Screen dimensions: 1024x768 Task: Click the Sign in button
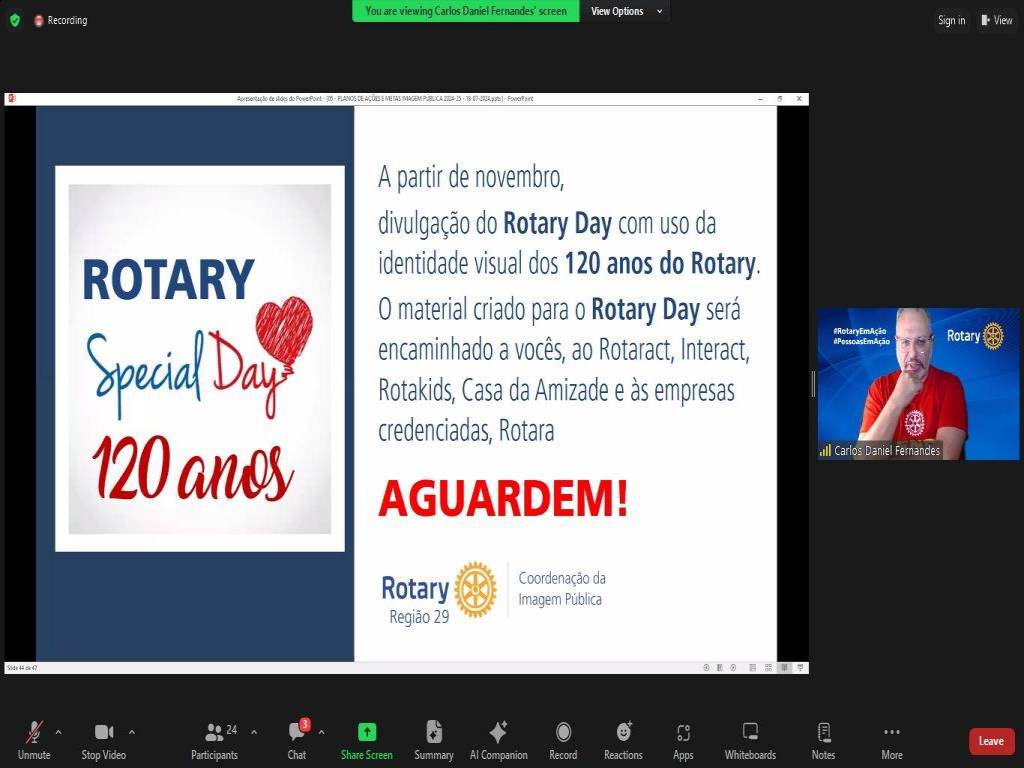pyautogui.click(x=951, y=20)
